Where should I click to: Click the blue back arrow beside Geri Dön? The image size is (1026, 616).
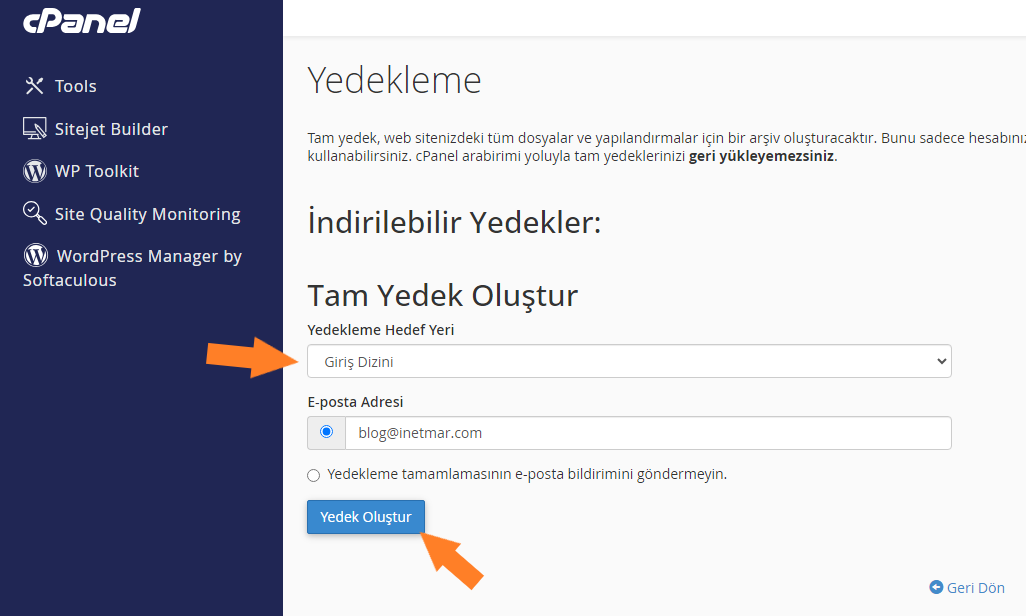[x=935, y=587]
